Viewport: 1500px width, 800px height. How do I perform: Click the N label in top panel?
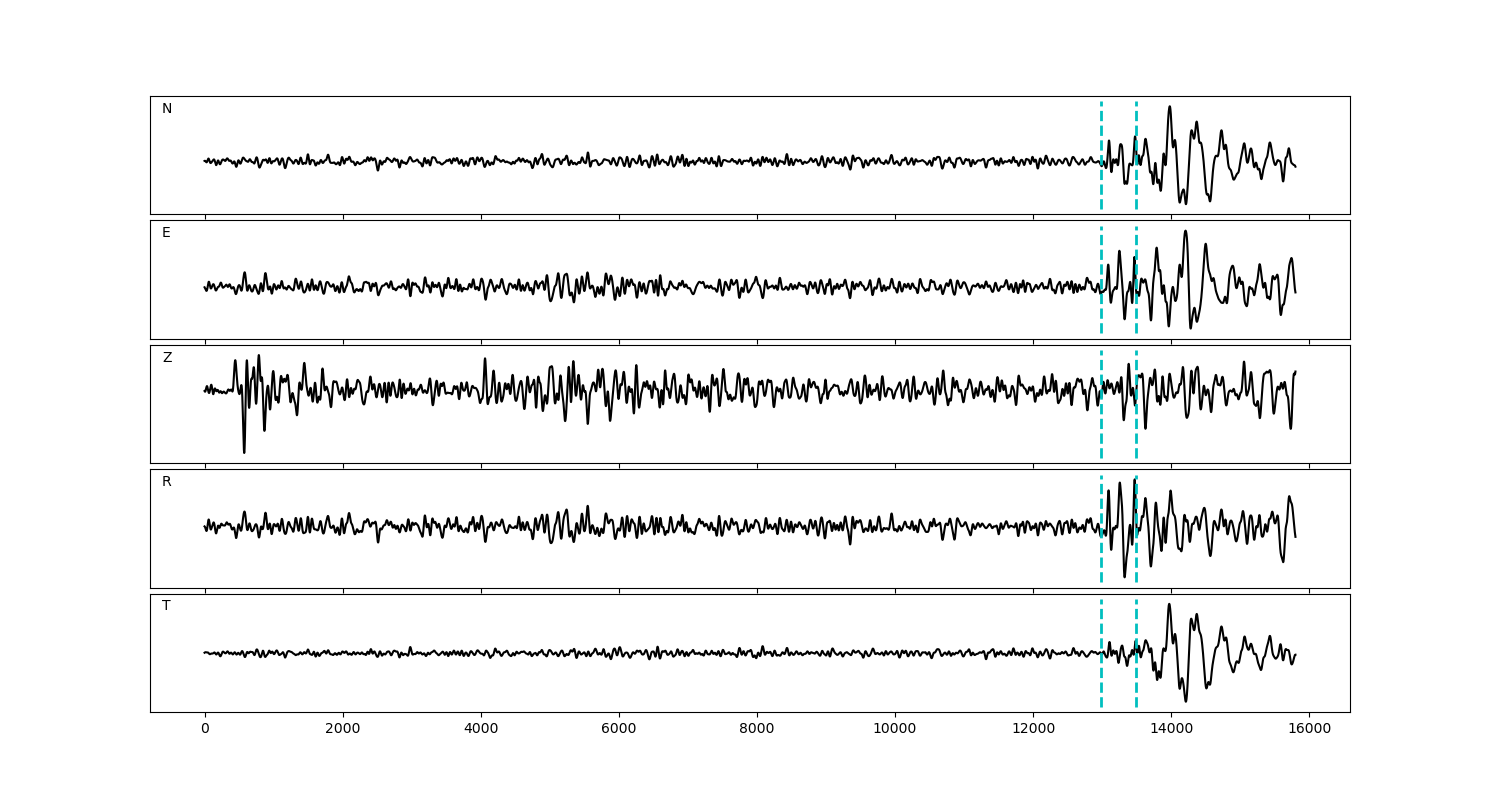click(x=167, y=109)
